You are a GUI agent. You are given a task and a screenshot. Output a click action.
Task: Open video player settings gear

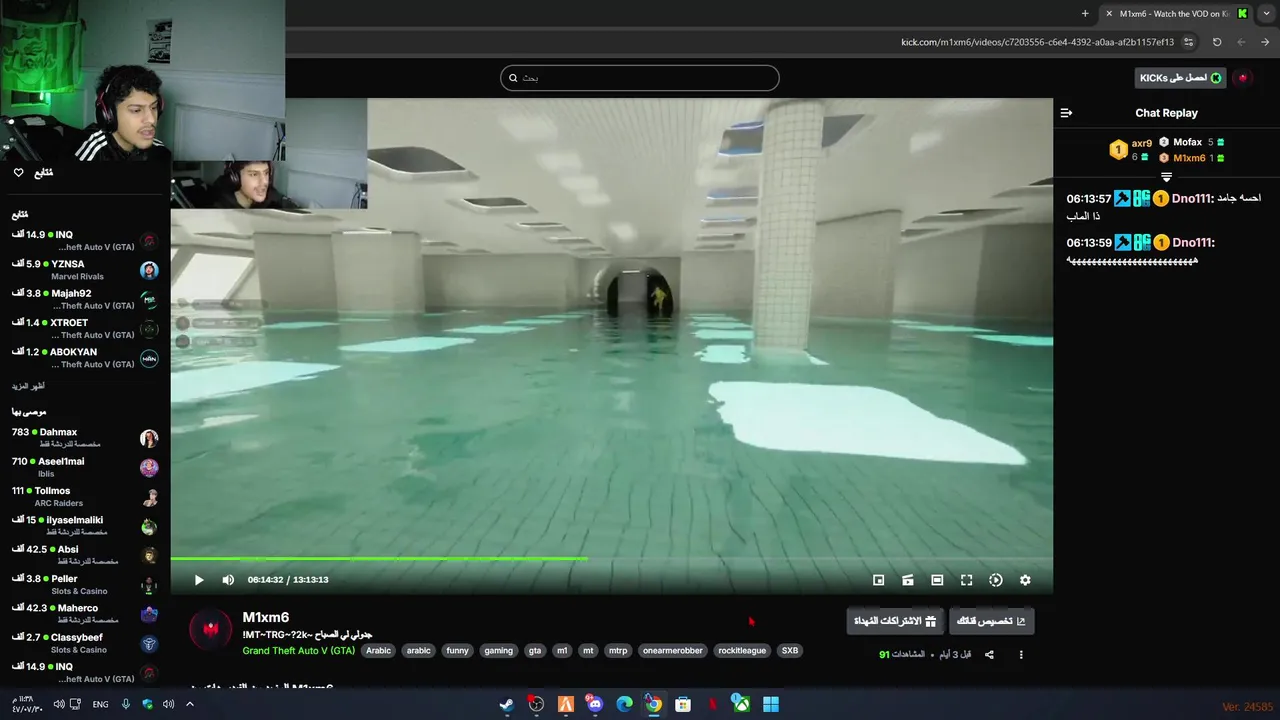coord(1025,580)
